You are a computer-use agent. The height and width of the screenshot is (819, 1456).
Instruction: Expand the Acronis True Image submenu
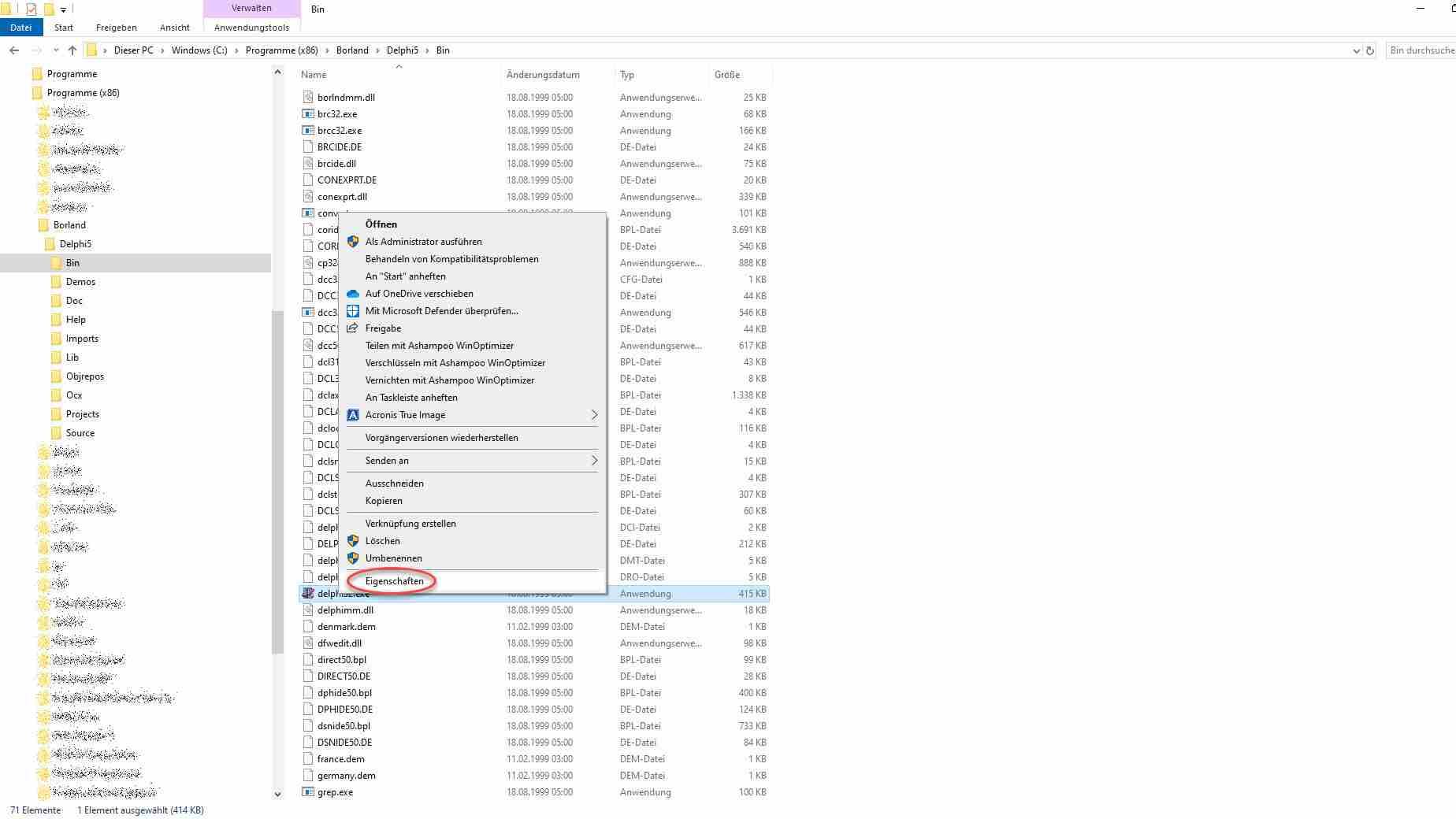(473, 415)
